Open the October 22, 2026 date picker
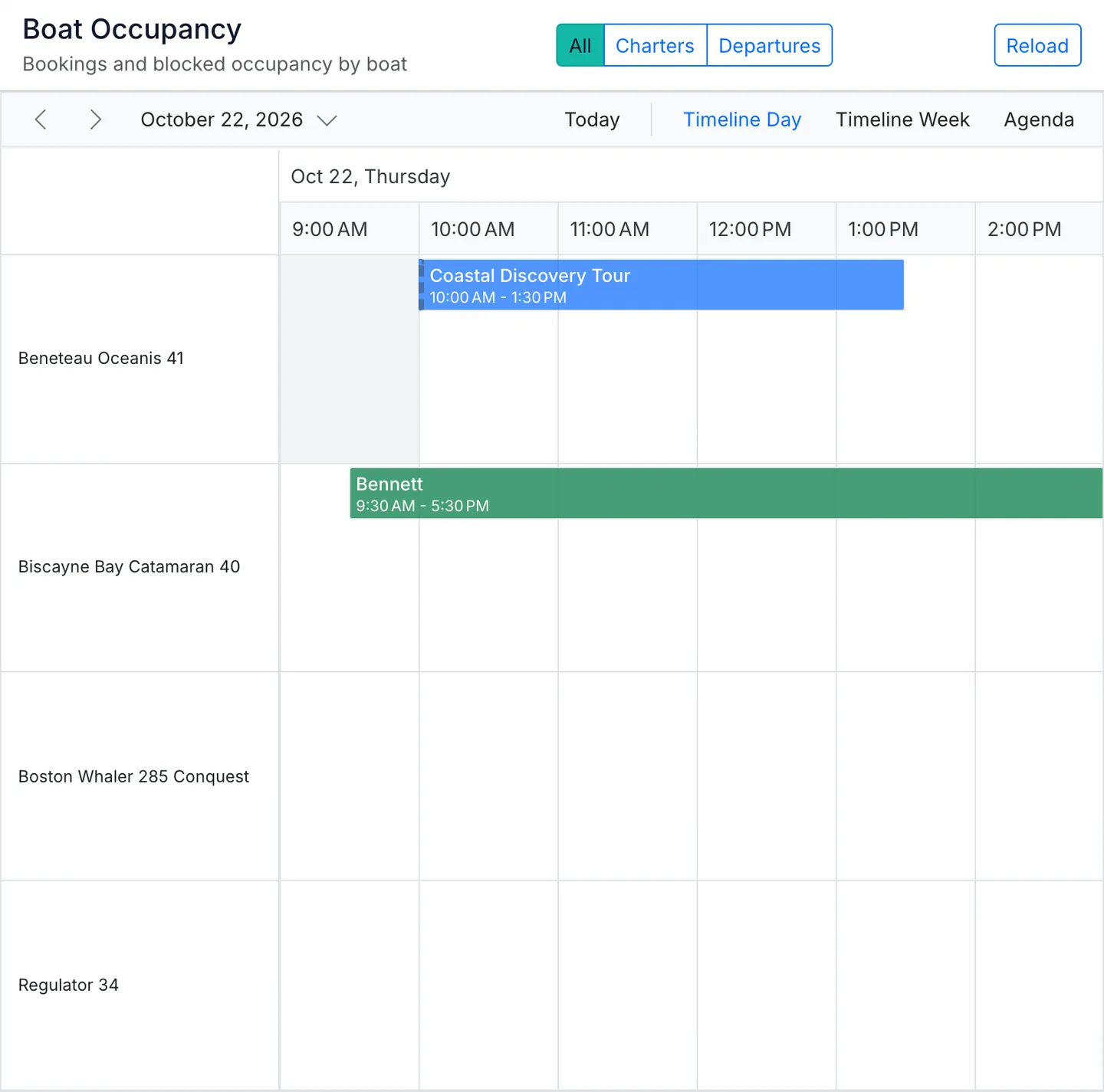1104x1092 pixels. point(238,120)
